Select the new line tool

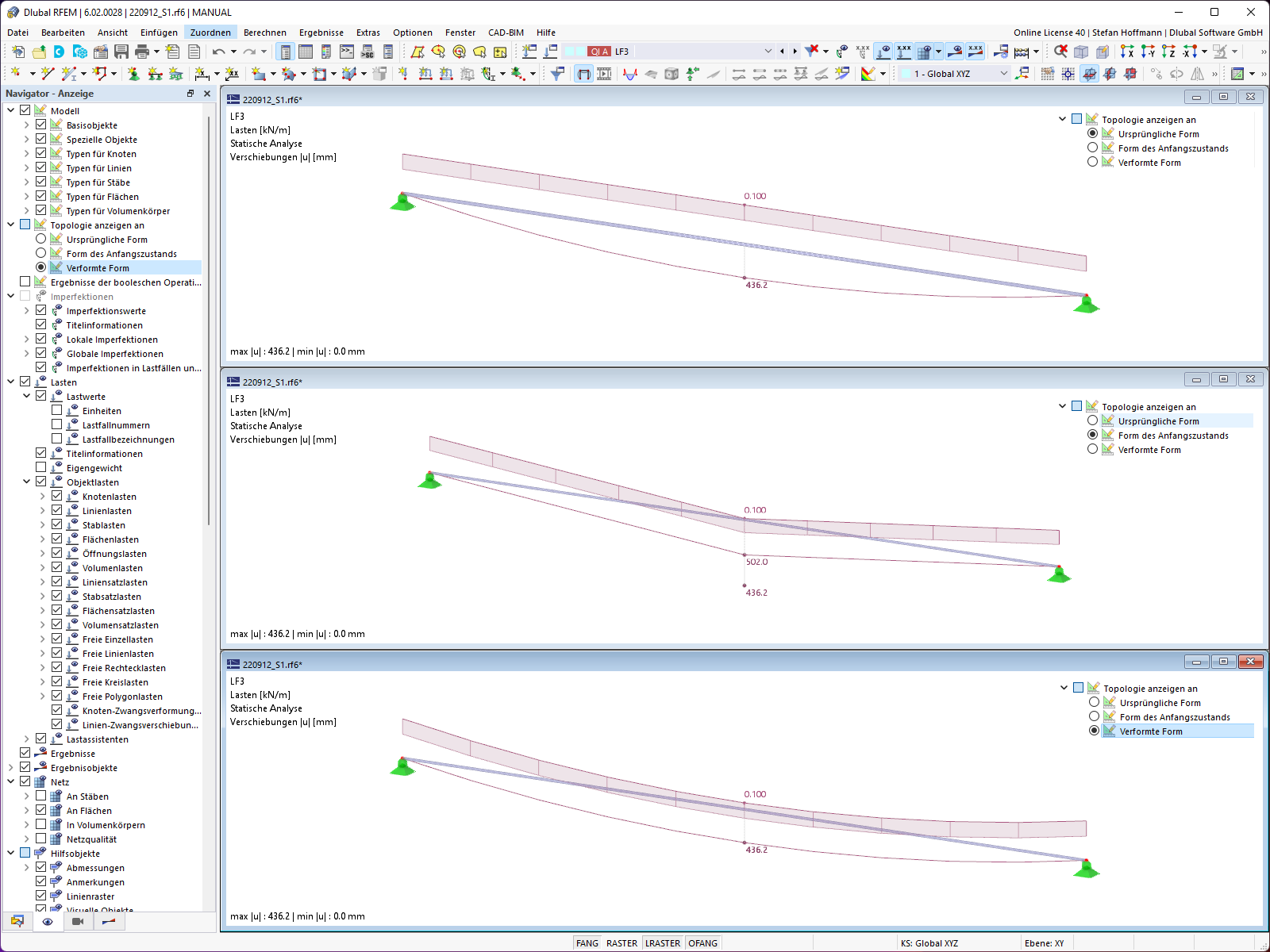[48, 74]
